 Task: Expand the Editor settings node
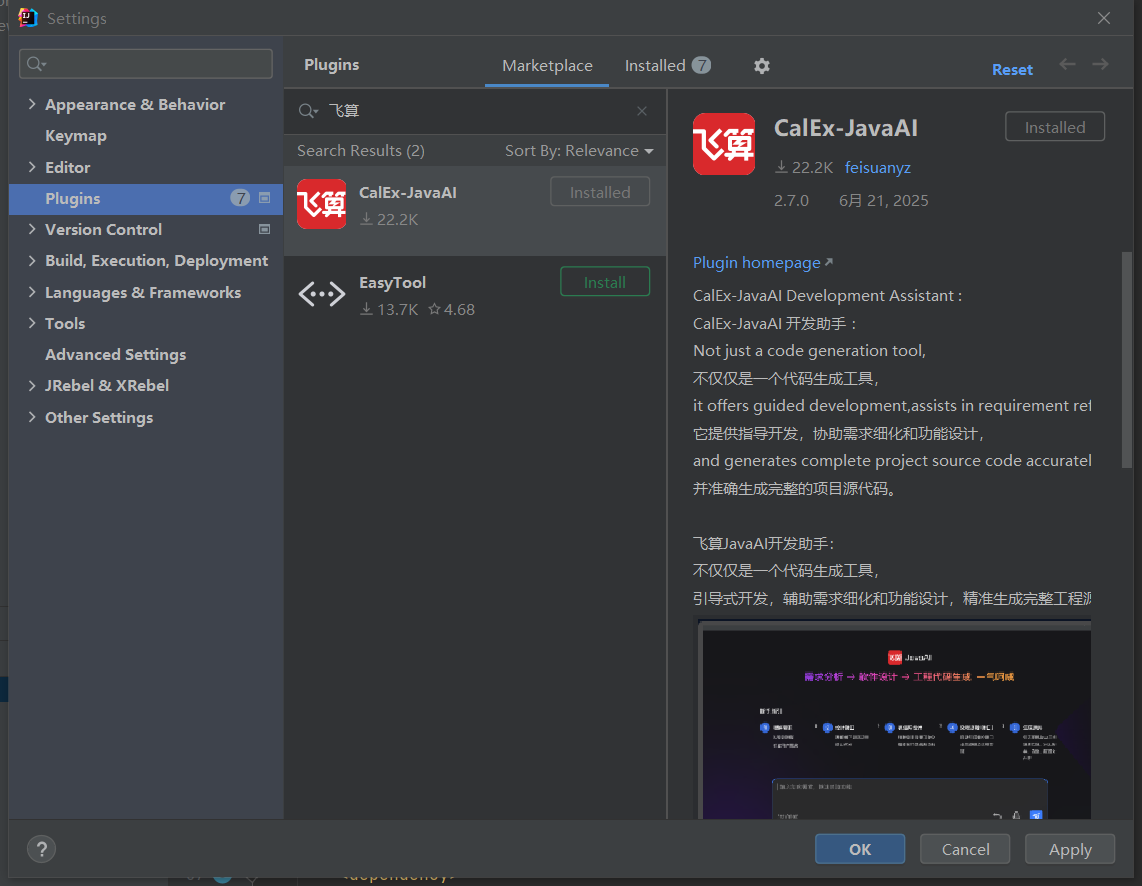pyautogui.click(x=32, y=167)
